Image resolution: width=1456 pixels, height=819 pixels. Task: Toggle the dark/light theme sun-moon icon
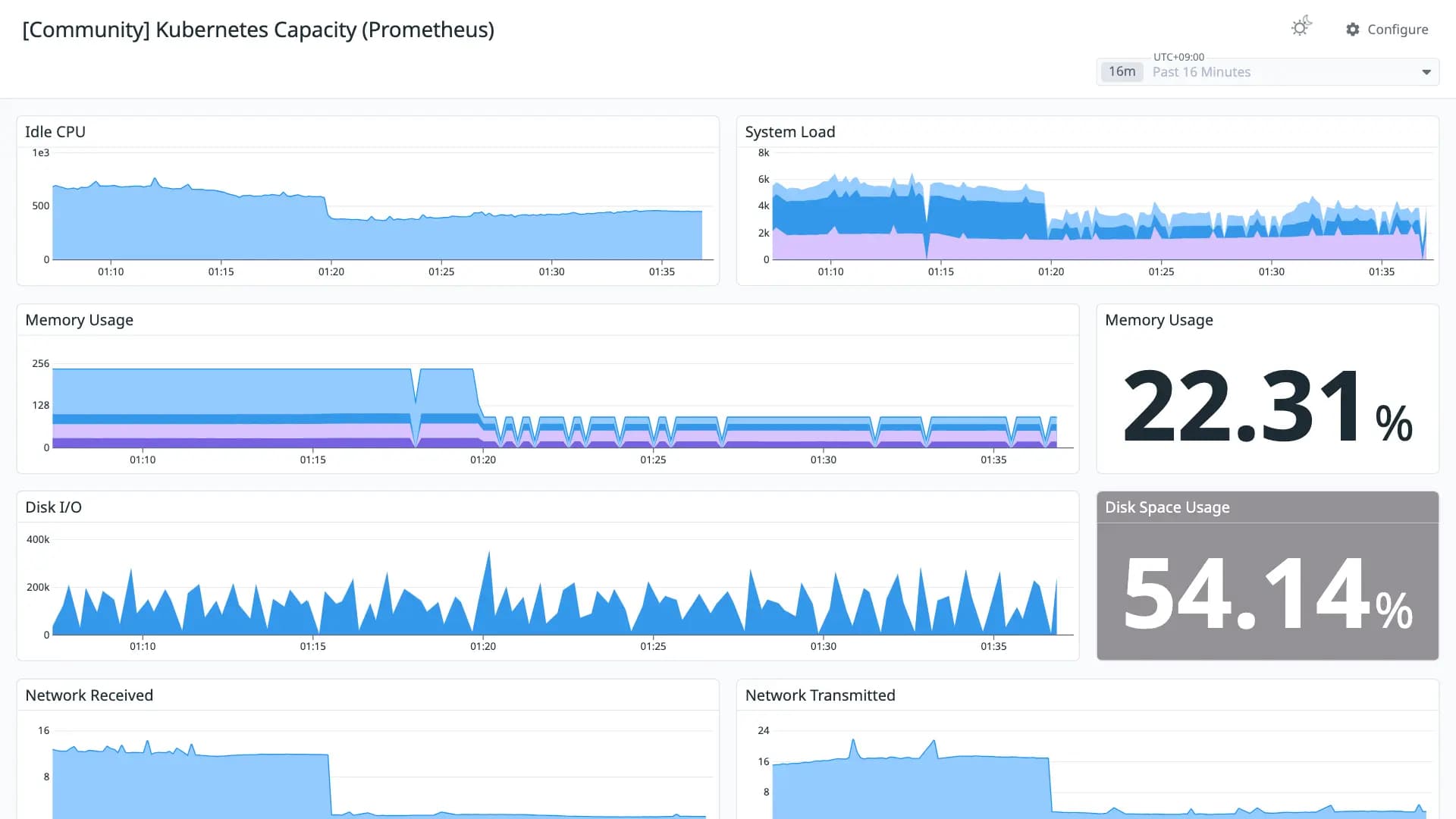point(1301,27)
